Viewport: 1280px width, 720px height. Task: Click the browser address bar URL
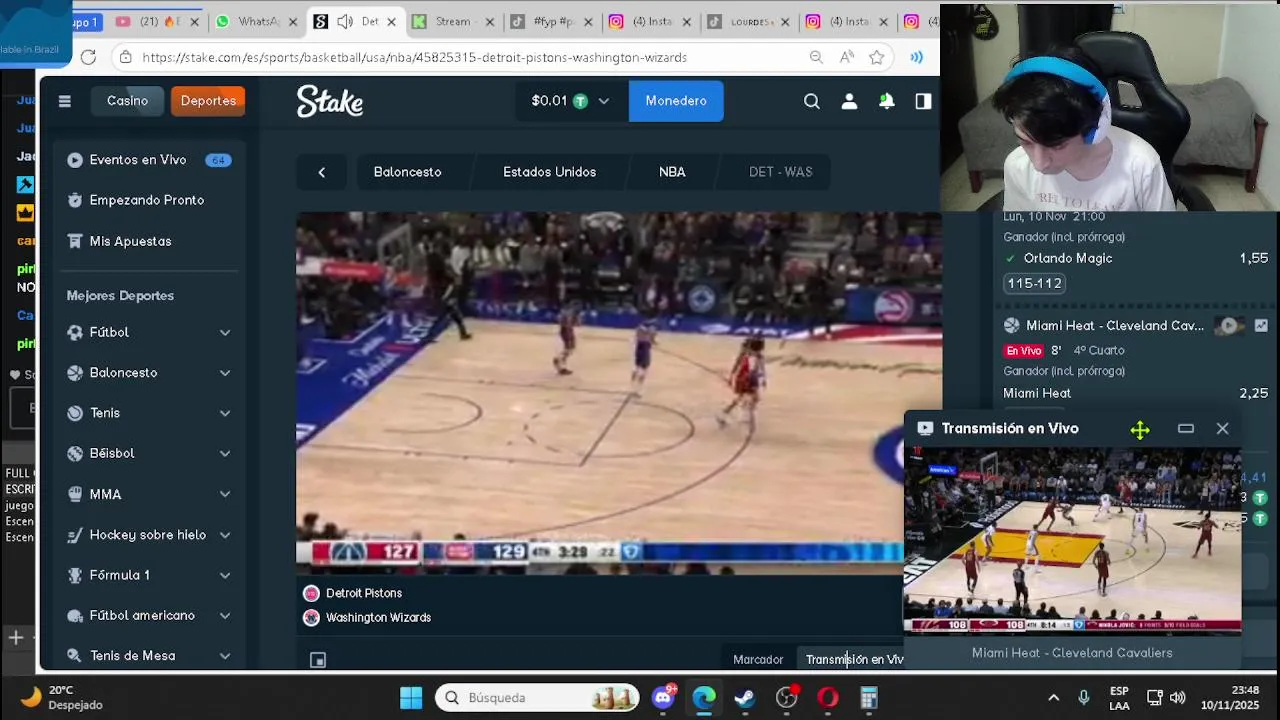coord(415,58)
